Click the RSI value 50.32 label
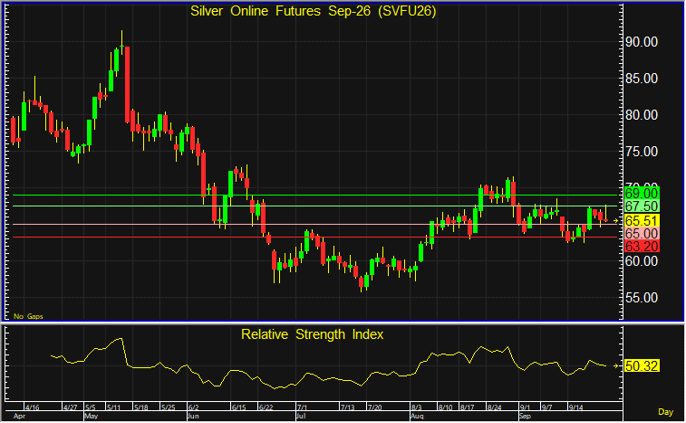The height and width of the screenshot is (423, 686). pos(641,366)
